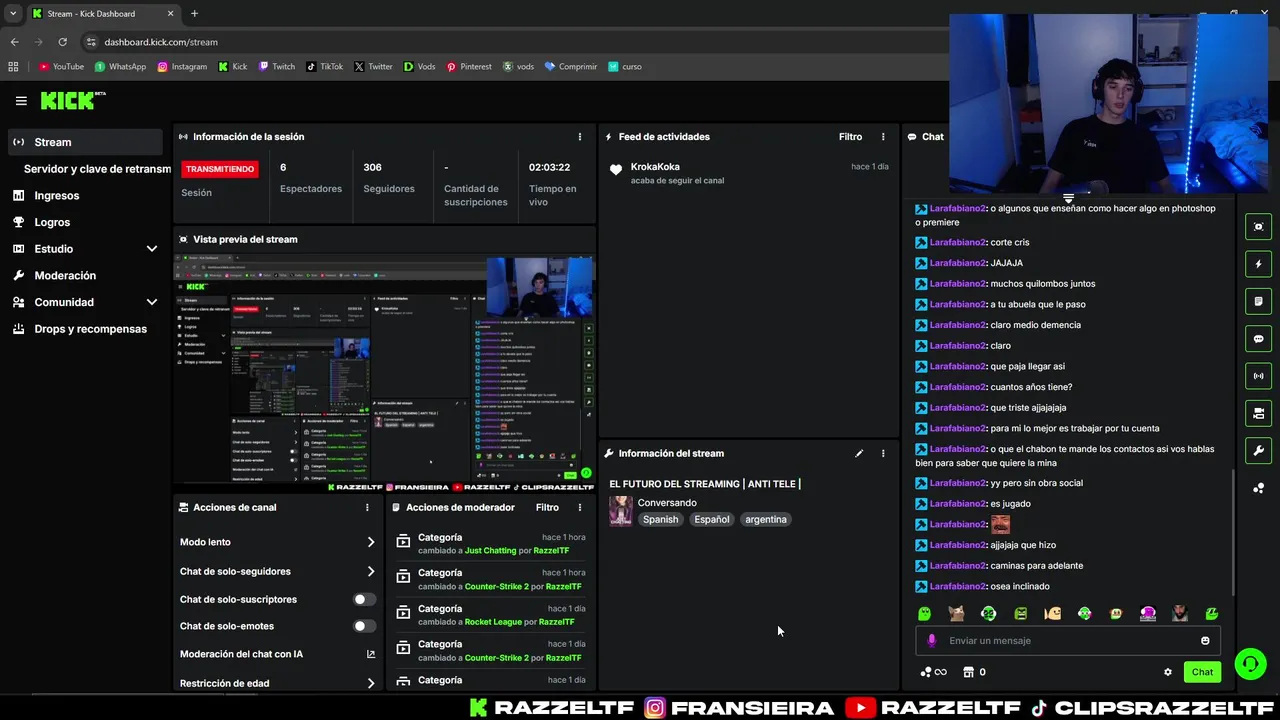The width and height of the screenshot is (1280, 720).
Task: Open browser tab list dropdown arrow
Action: [13, 13]
